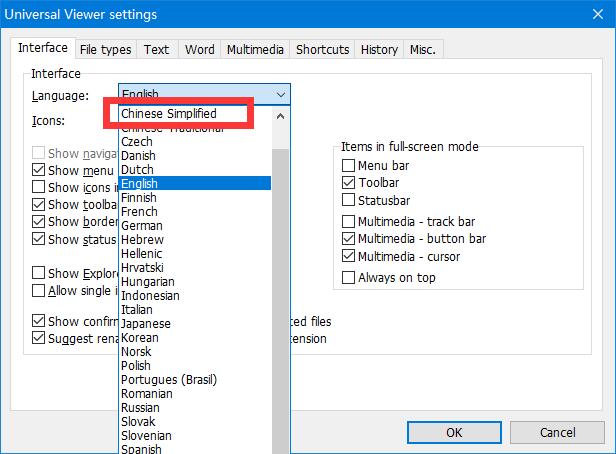
Task: Enable the Show Explorer checkbox
Action: tap(38, 273)
